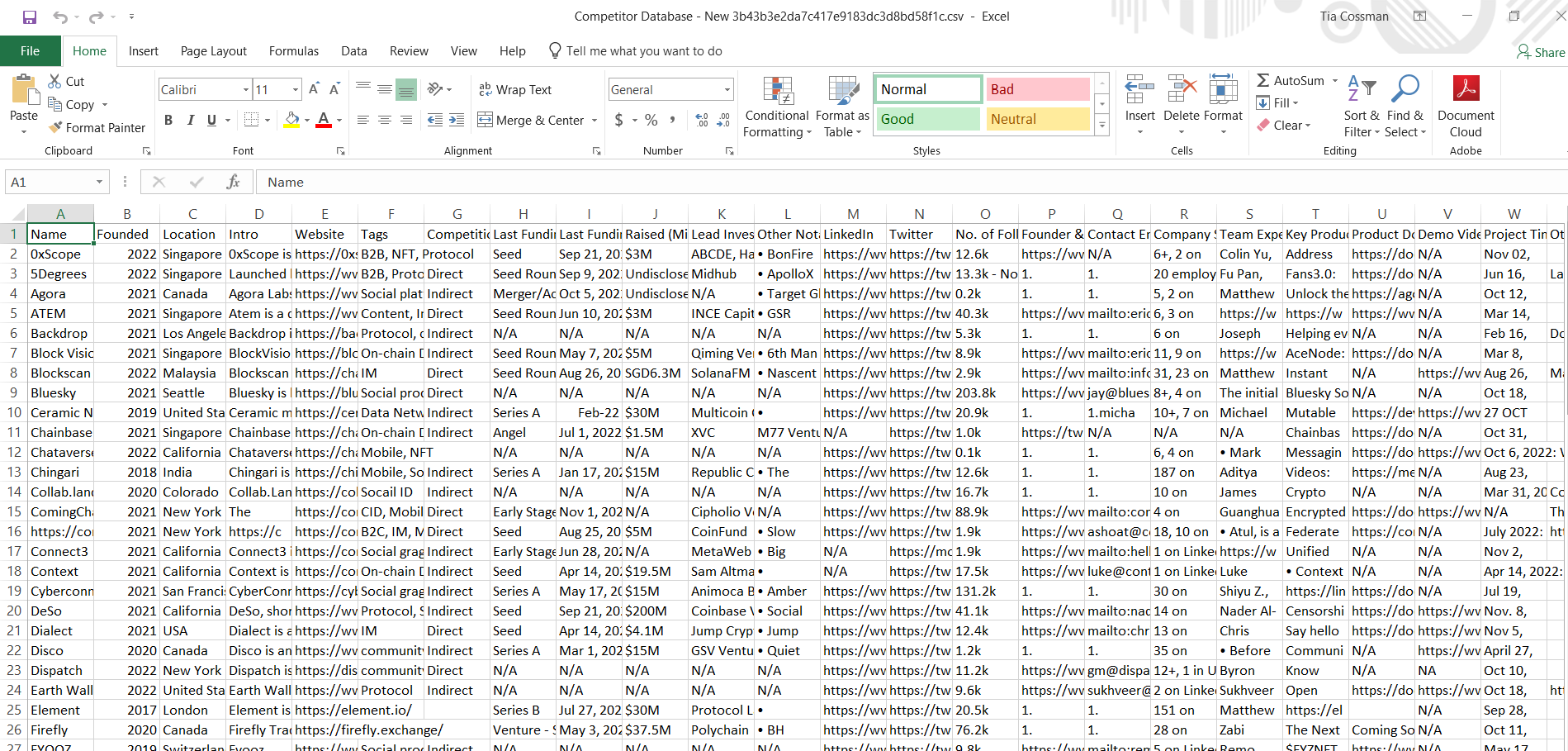Increase decimal places

click(x=702, y=120)
